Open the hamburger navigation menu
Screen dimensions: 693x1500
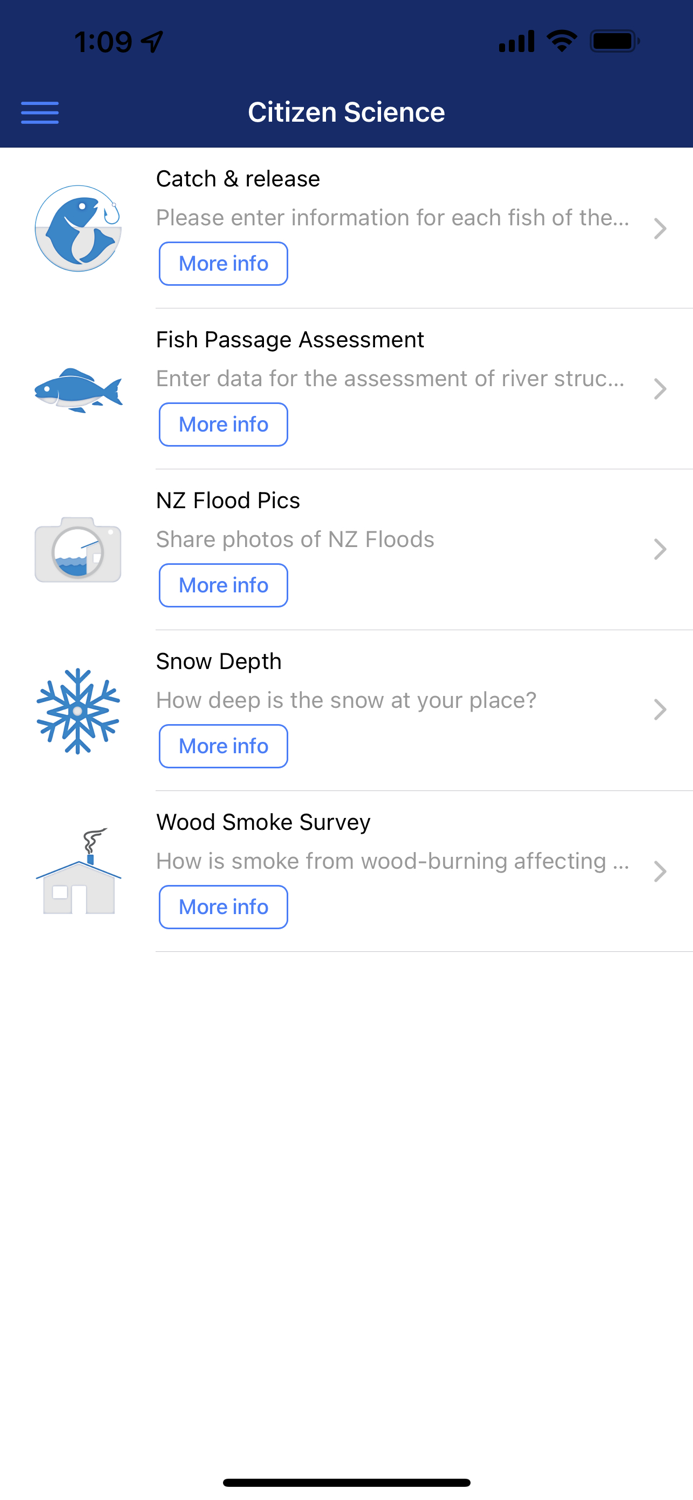40,112
